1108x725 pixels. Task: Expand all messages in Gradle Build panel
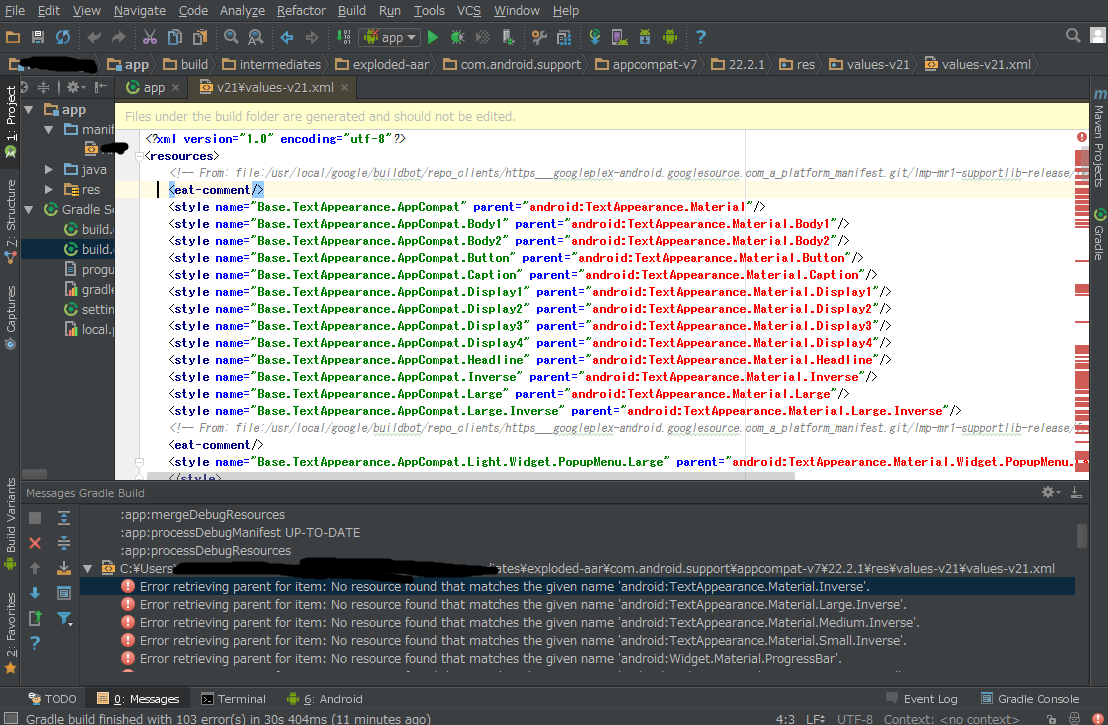pos(64,519)
